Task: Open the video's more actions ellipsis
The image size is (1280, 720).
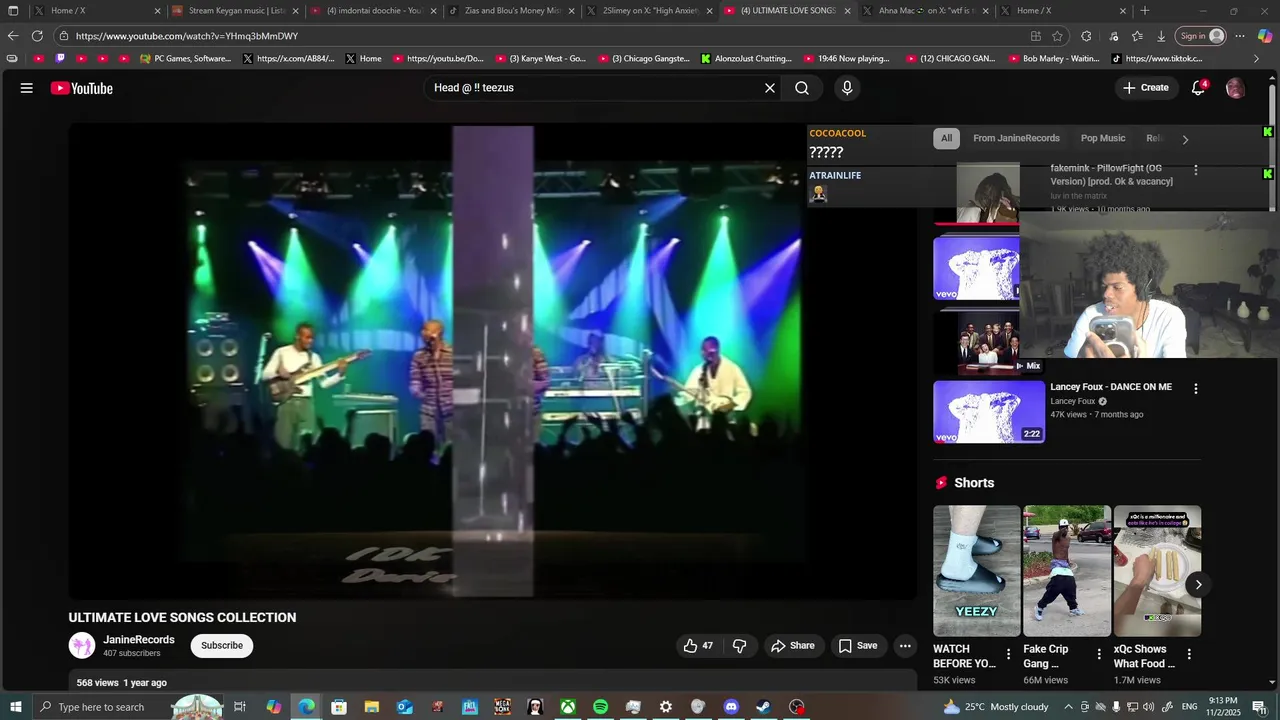Action: coord(905,646)
